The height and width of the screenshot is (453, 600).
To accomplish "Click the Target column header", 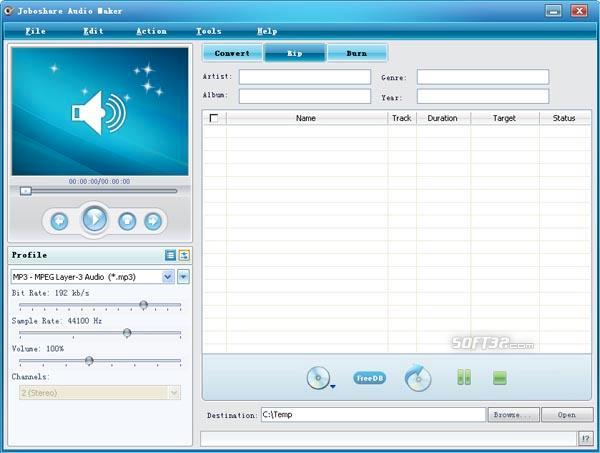I will 505,118.
